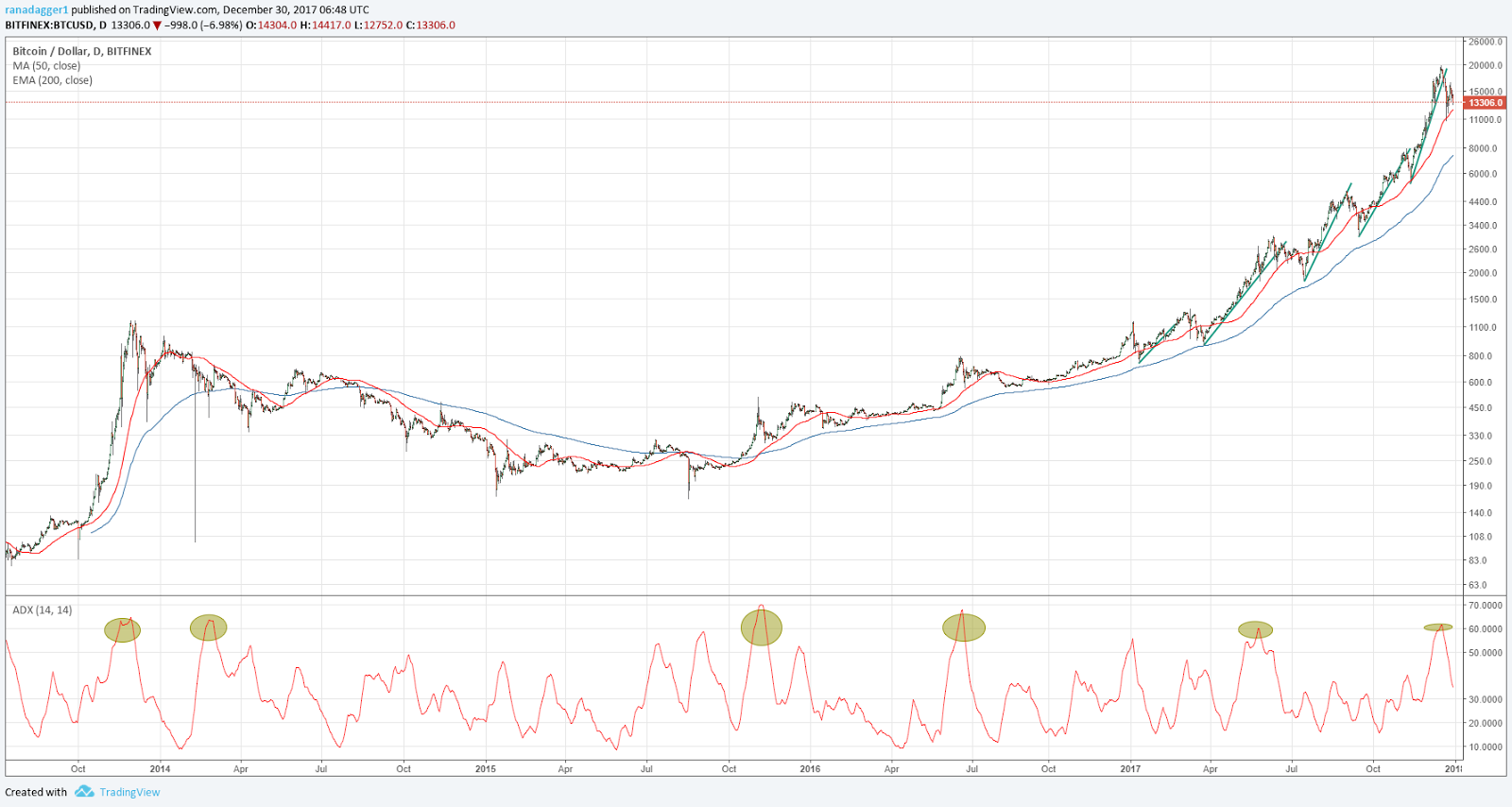Click the L:12752.0 low value in header
1512x807 pixels.
(379, 26)
